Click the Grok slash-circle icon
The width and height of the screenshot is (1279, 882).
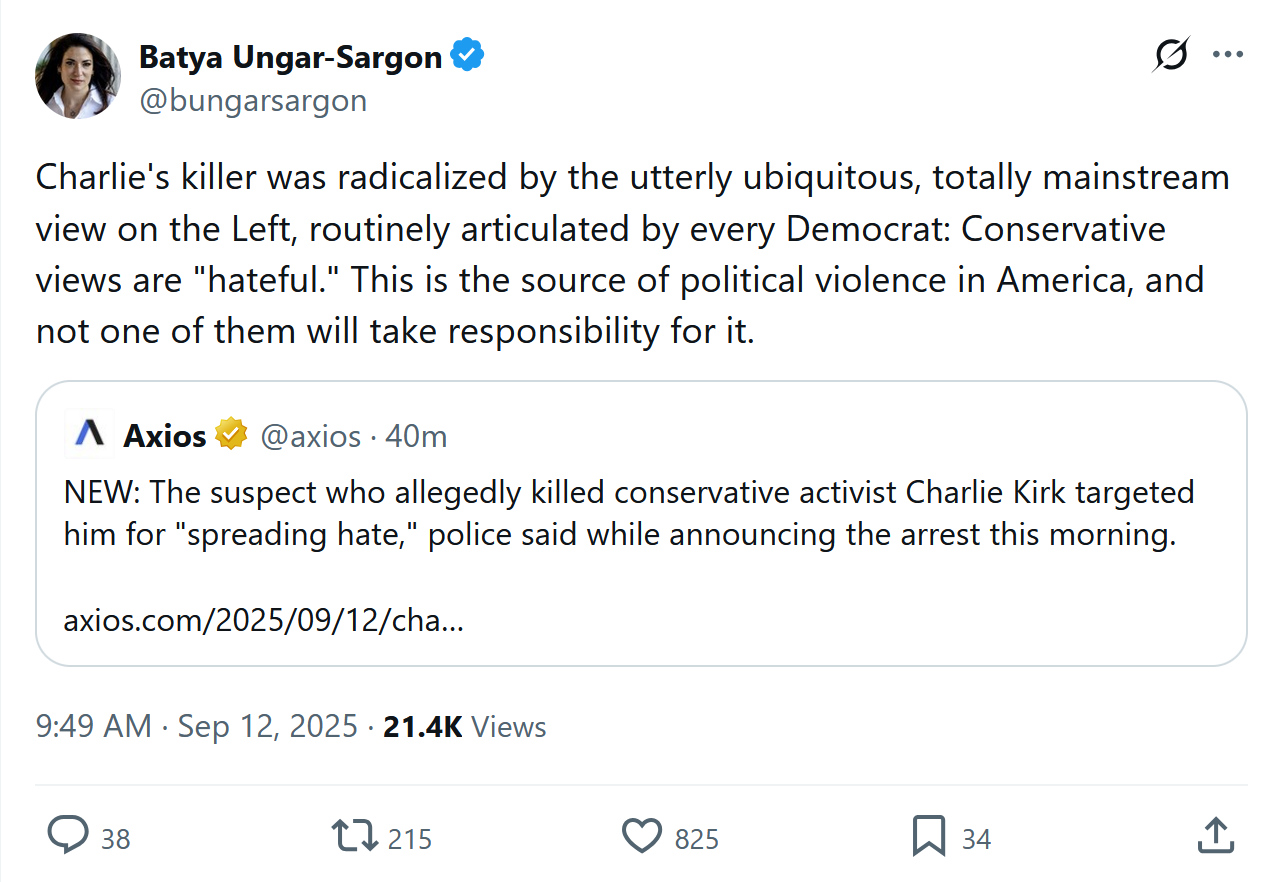pyautogui.click(x=1170, y=55)
